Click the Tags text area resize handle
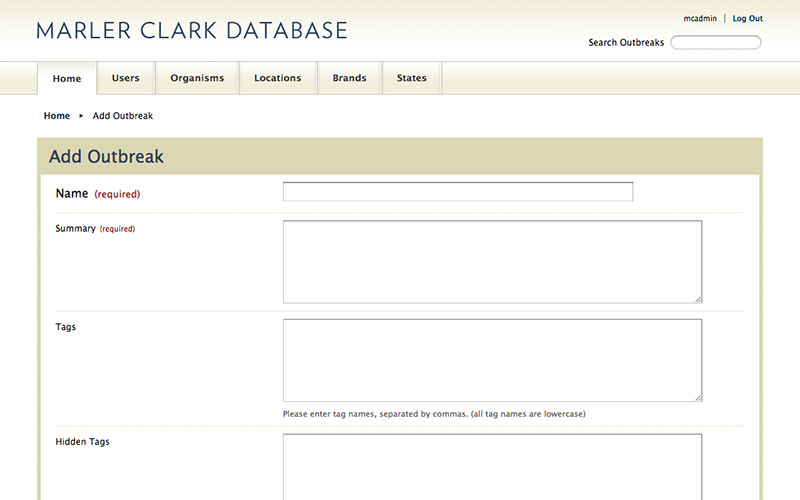The image size is (800, 500). pyautogui.click(x=698, y=397)
